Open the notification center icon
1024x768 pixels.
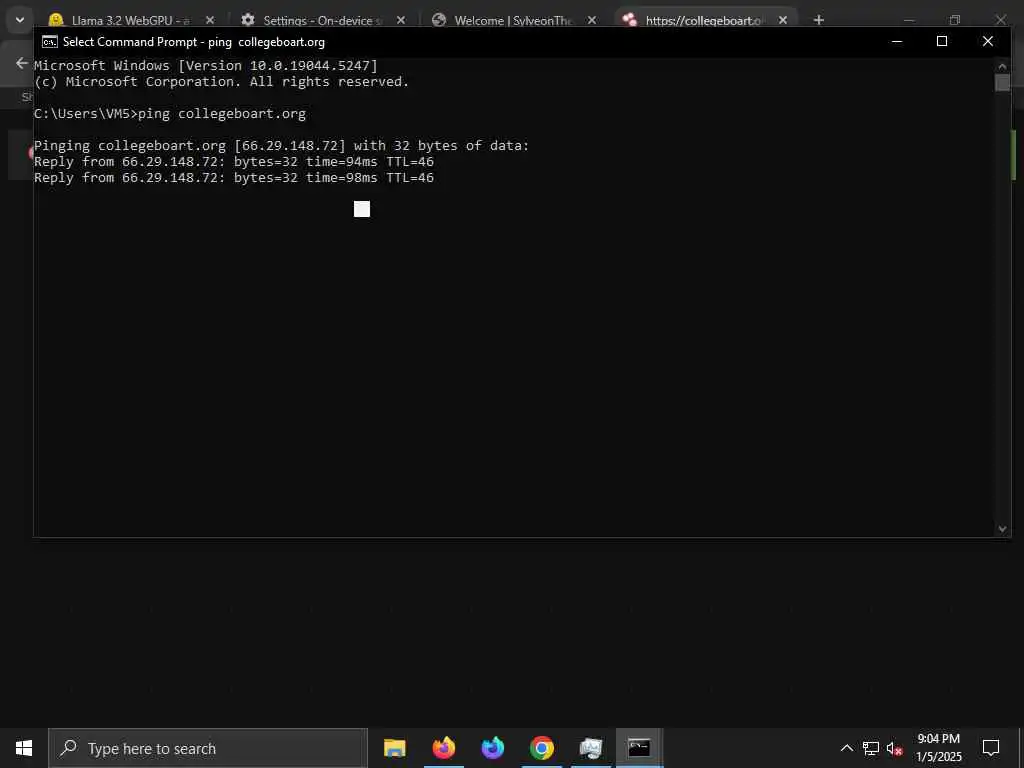(x=991, y=748)
